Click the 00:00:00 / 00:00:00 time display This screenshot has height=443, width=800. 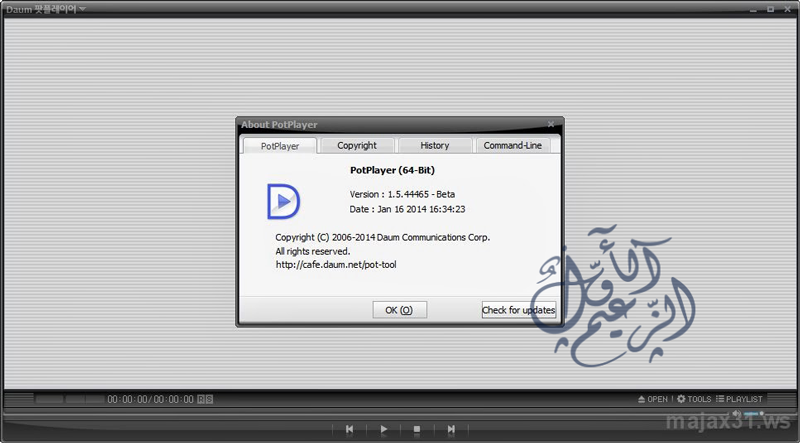pos(151,399)
